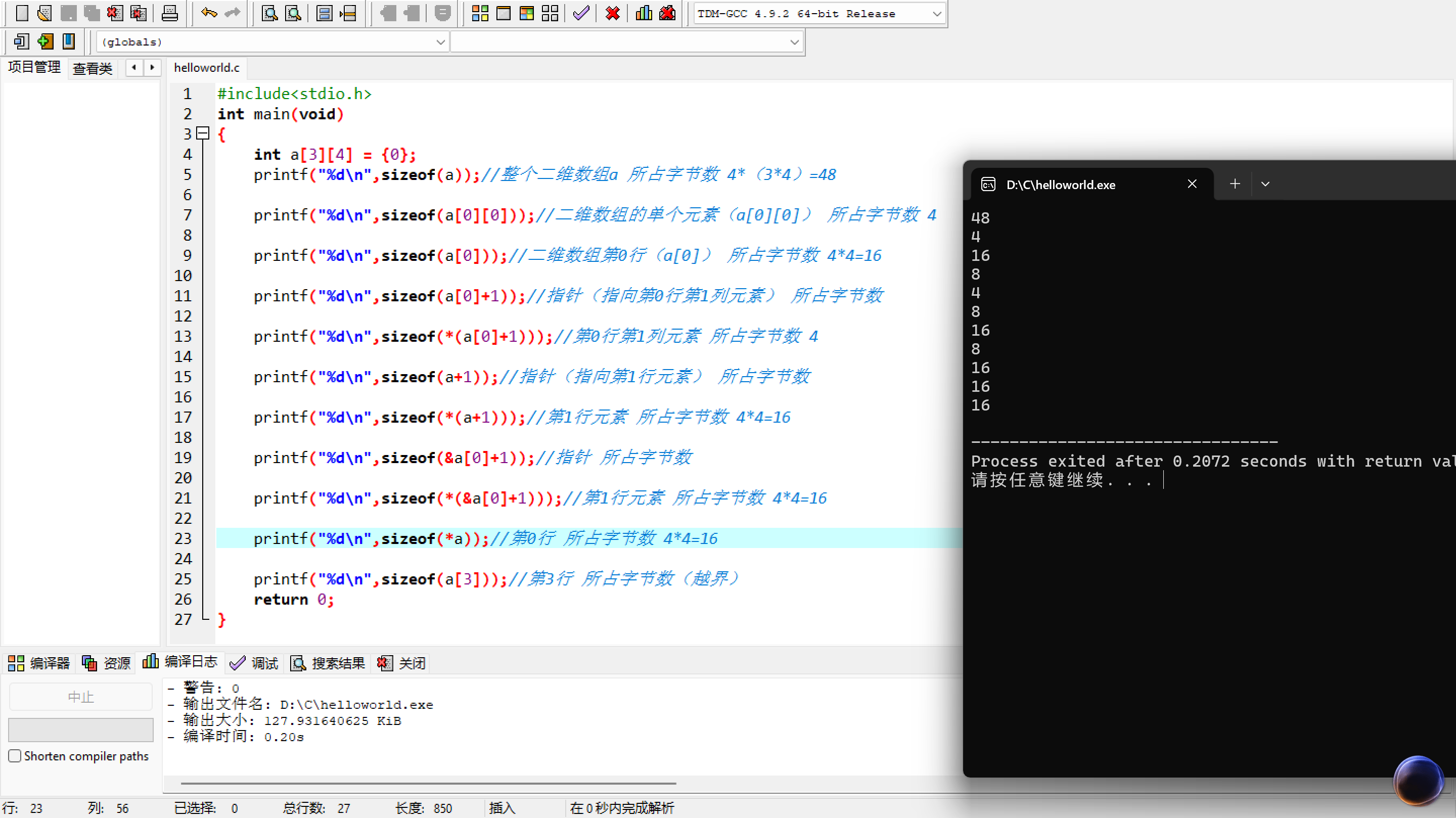This screenshot has width=1456, height=818.
Task: Click the green plus add bookmark icon
Action: pyautogui.click(x=45, y=41)
